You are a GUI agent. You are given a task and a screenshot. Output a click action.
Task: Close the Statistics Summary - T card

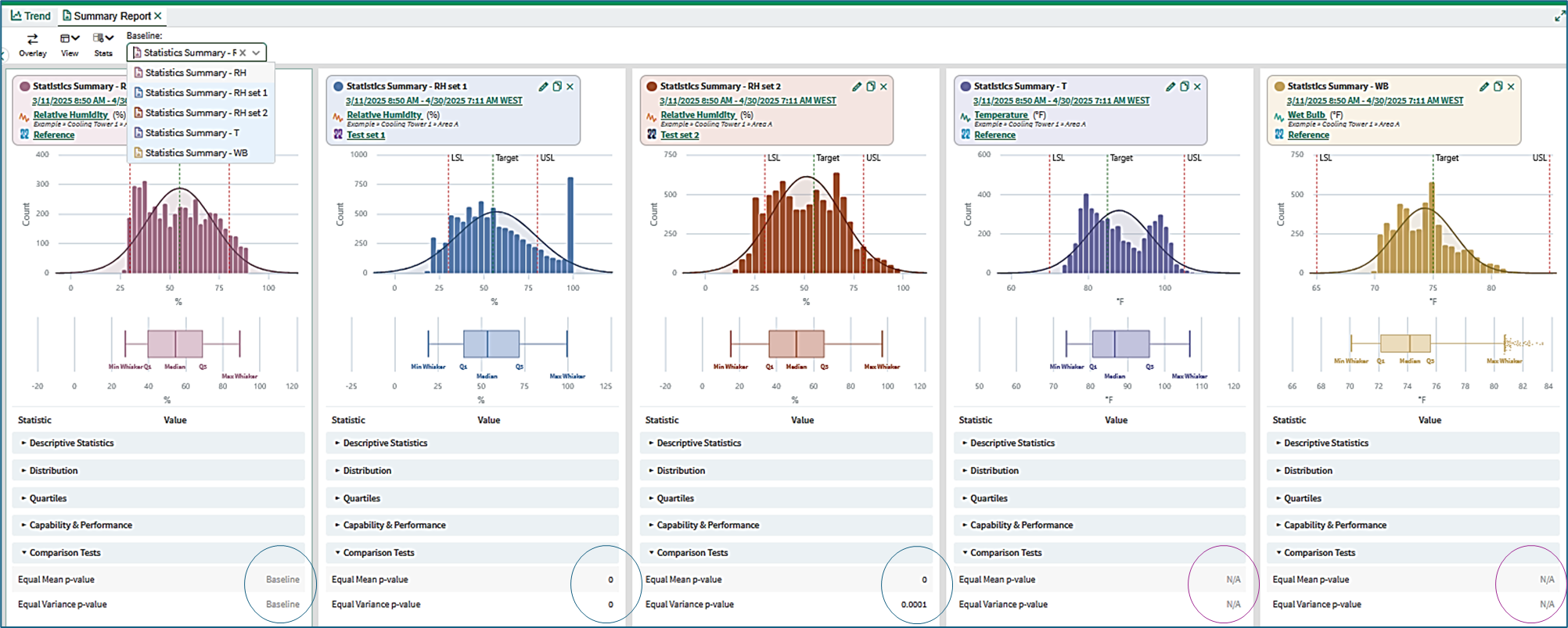(x=1197, y=87)
